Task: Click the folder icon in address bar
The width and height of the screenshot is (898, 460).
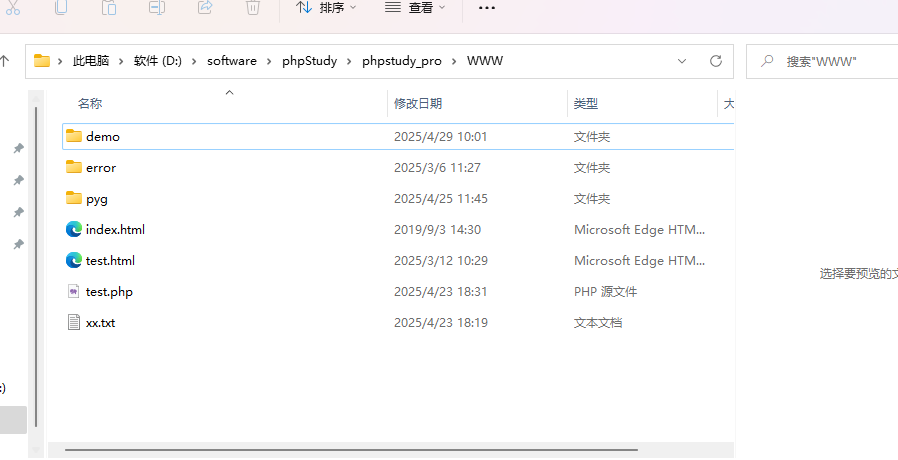Action: tap(42, 61)
